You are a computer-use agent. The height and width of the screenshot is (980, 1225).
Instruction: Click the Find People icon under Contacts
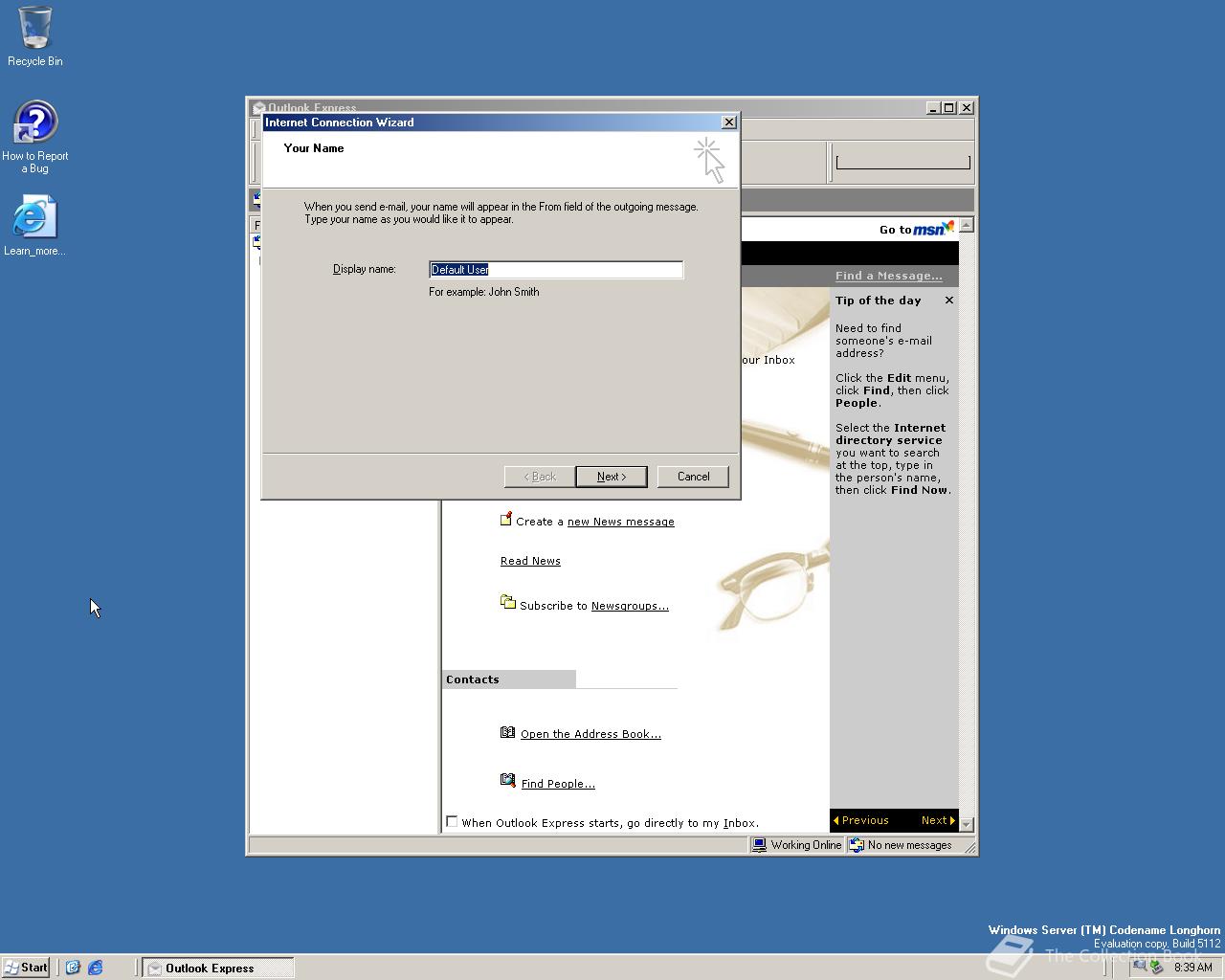[507, 781]
